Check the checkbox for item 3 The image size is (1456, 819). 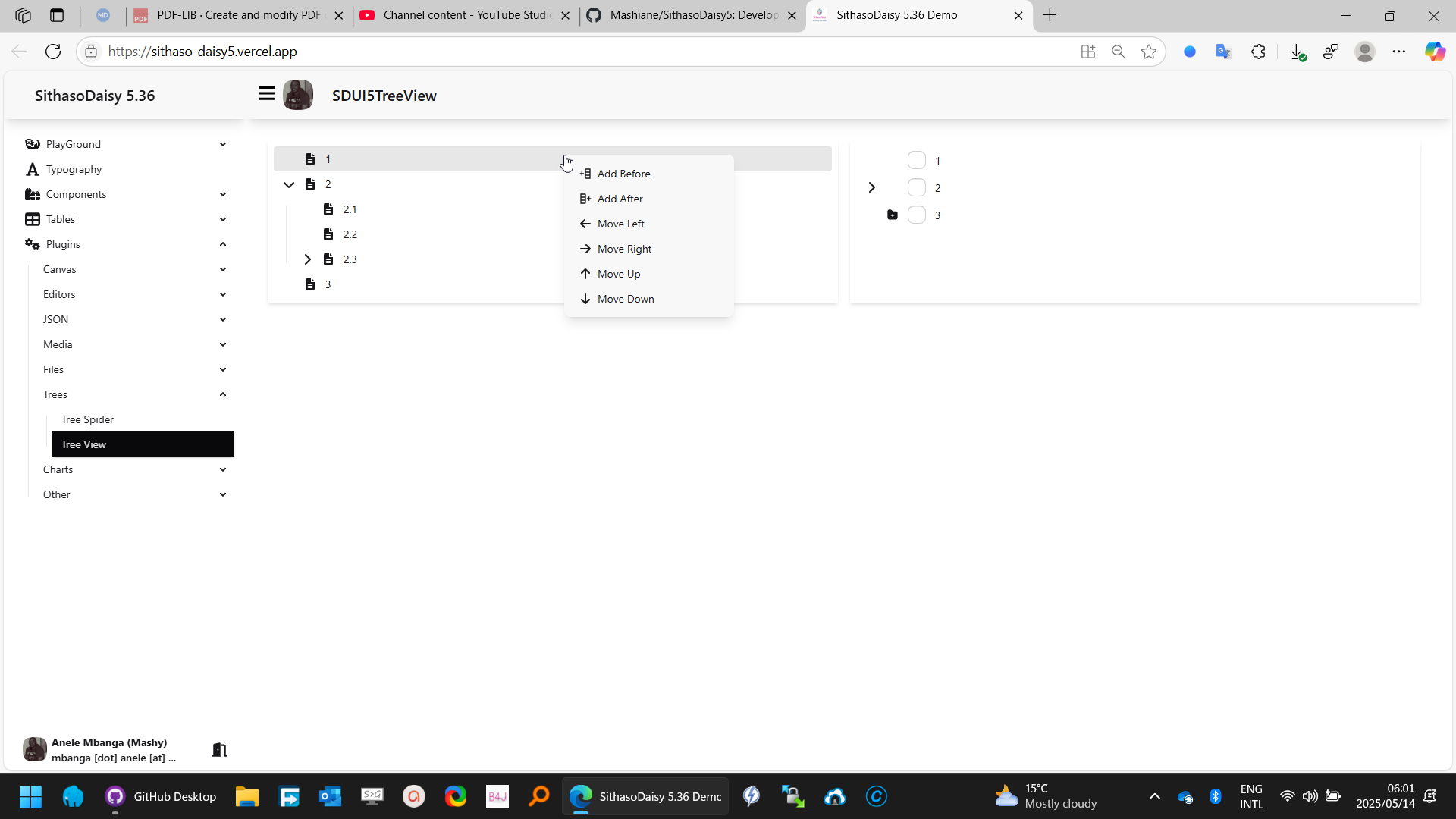pyautogui.click(x=916, y=215)
